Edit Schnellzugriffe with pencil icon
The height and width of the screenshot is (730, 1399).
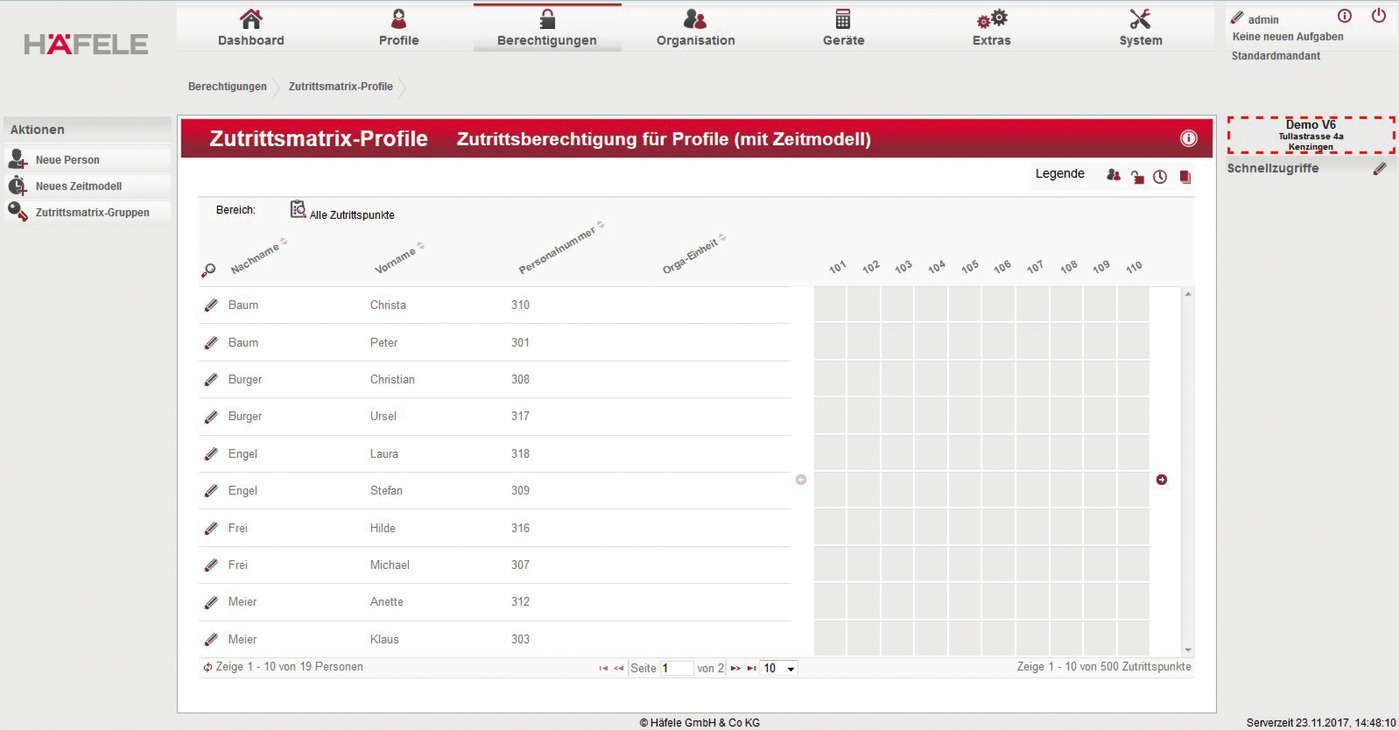(1379, 169)
